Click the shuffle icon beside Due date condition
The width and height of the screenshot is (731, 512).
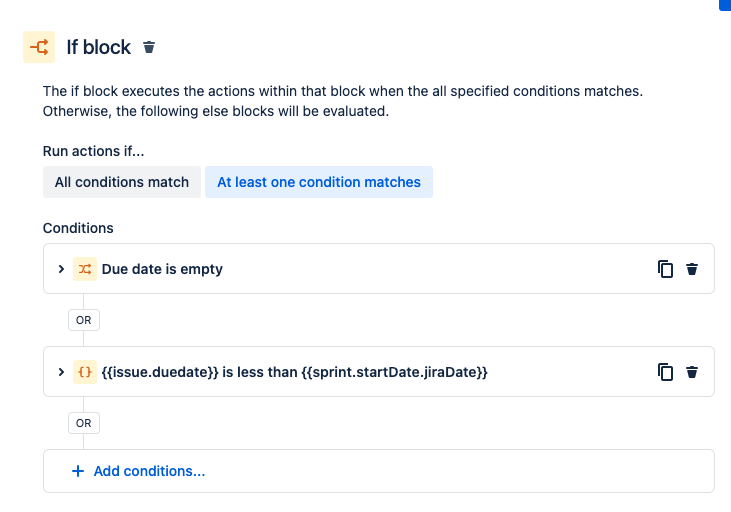85,269
